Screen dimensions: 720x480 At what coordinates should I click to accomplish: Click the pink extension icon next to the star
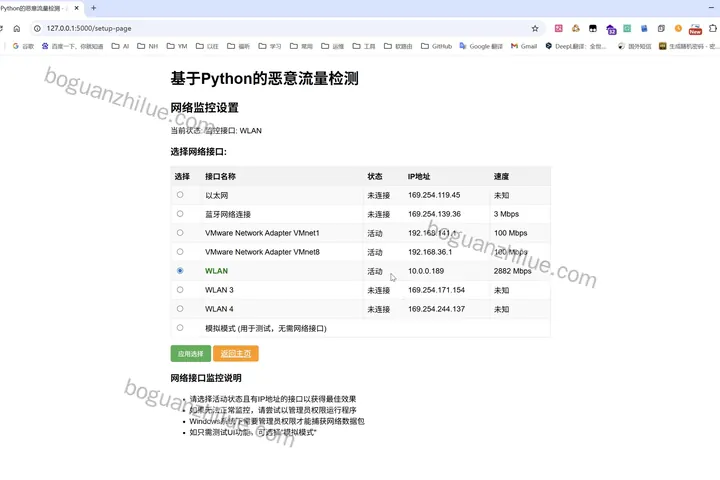pos(559,28)
